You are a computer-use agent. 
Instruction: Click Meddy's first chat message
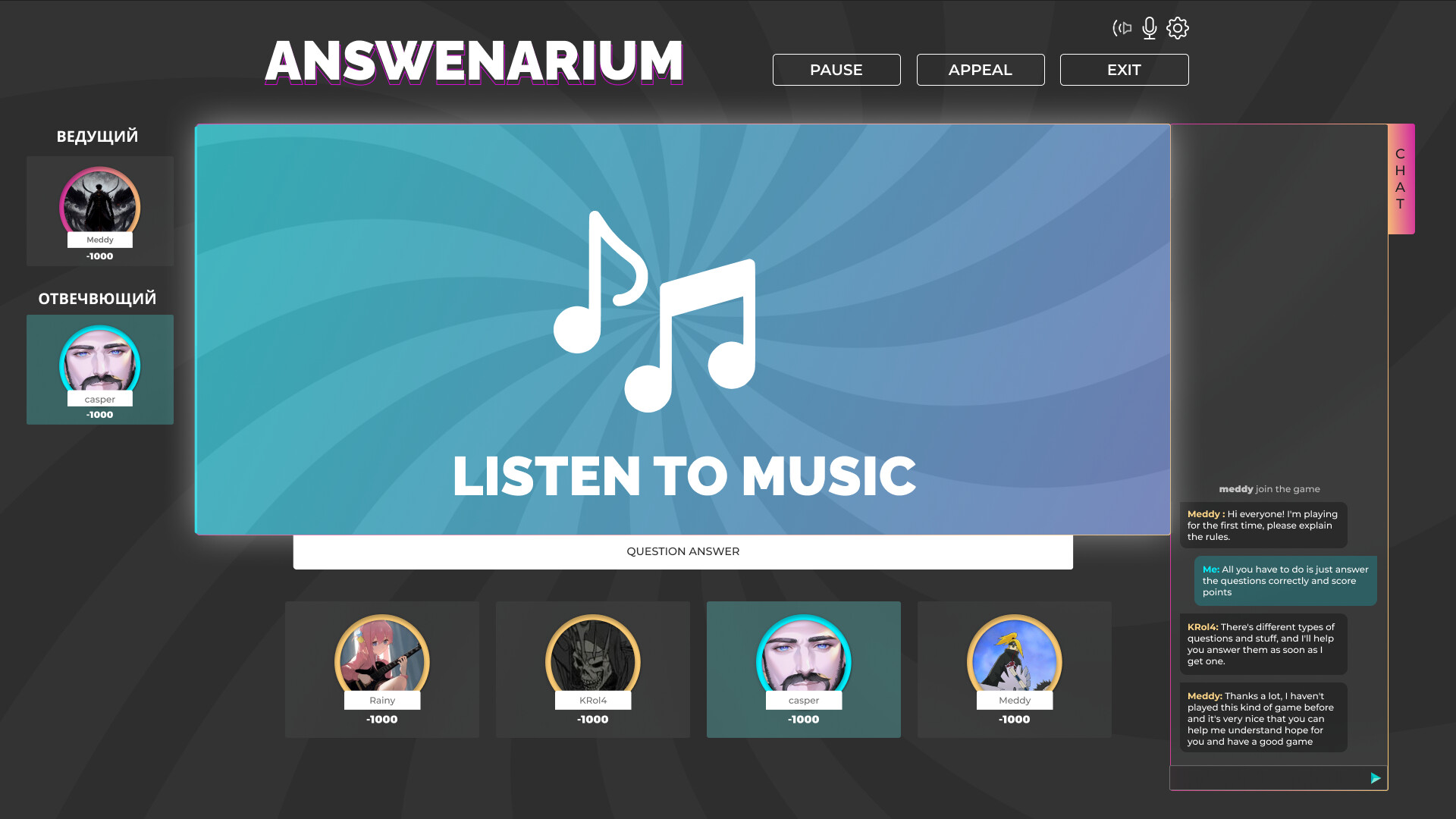point(1263,525)
